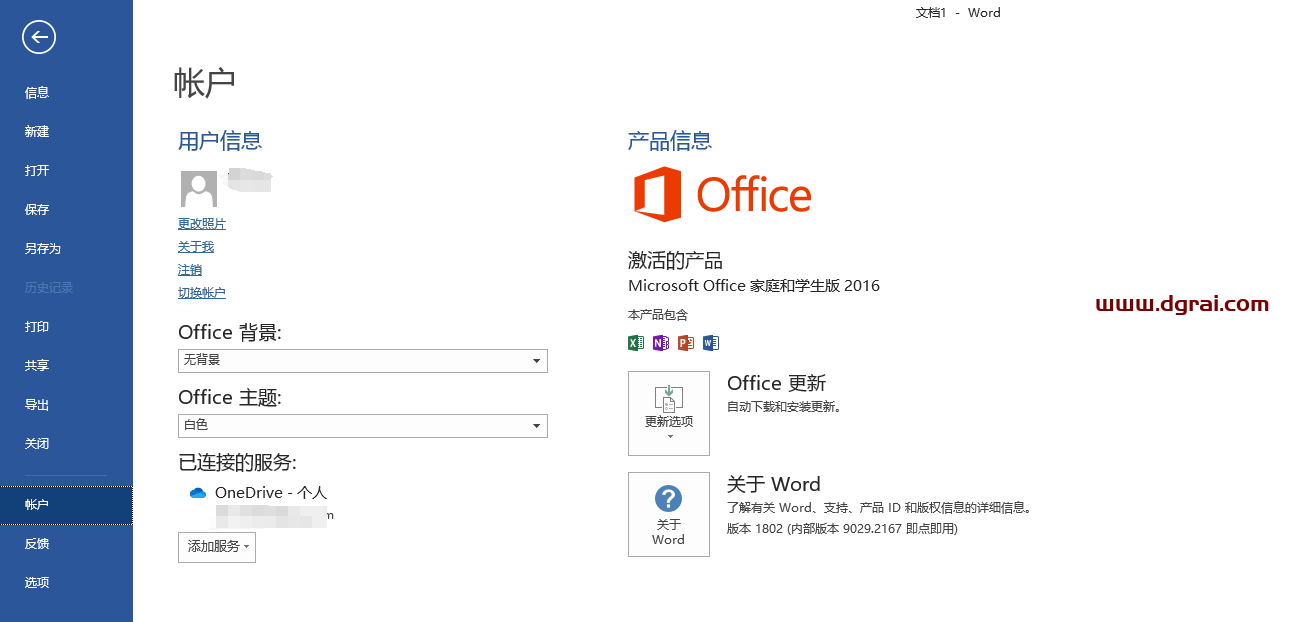Open the Office 背景 dropdown

(x=362, y=360)
